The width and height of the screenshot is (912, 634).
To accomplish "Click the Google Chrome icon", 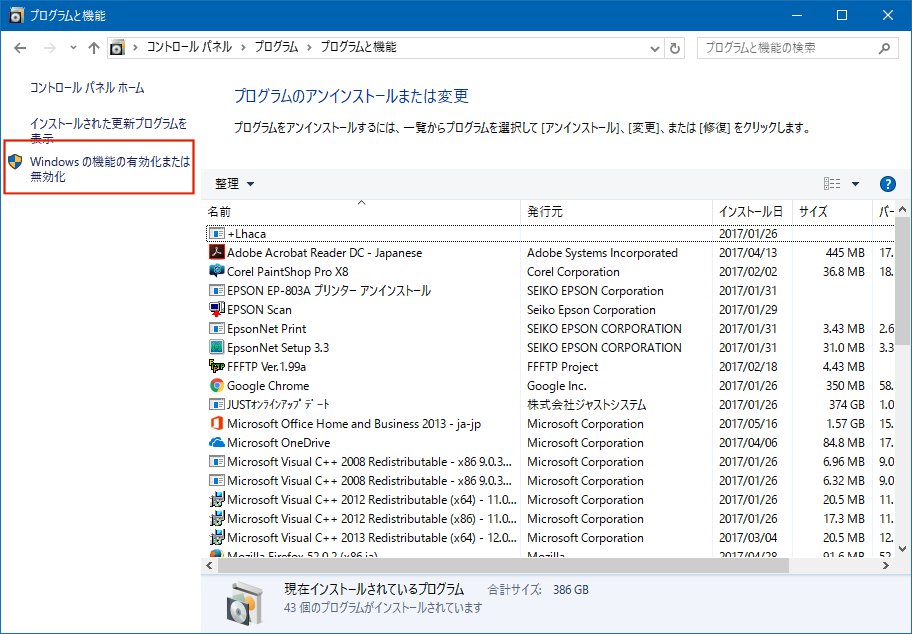I will click(216, 385).
